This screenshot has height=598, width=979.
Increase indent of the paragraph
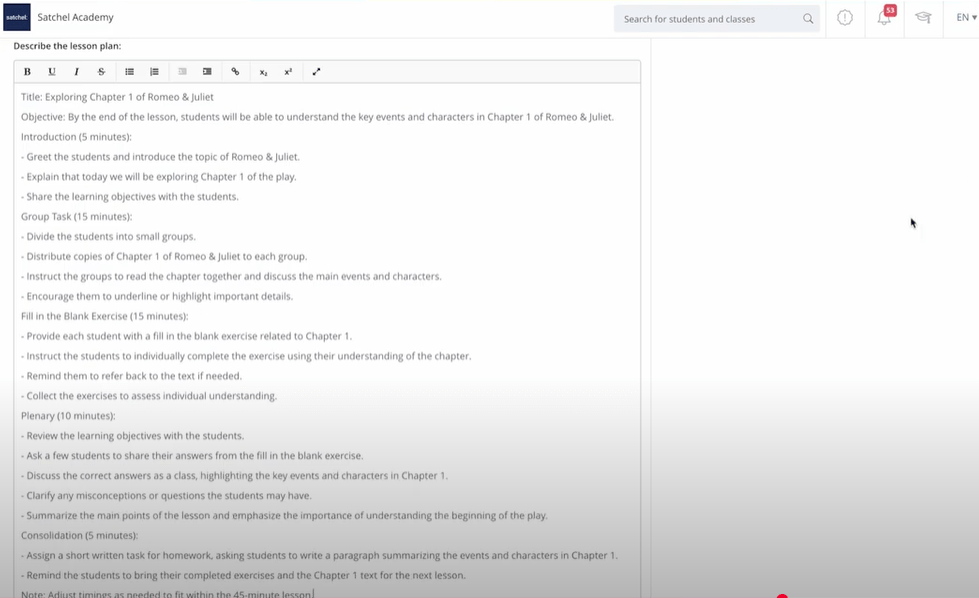click(207, 72)
